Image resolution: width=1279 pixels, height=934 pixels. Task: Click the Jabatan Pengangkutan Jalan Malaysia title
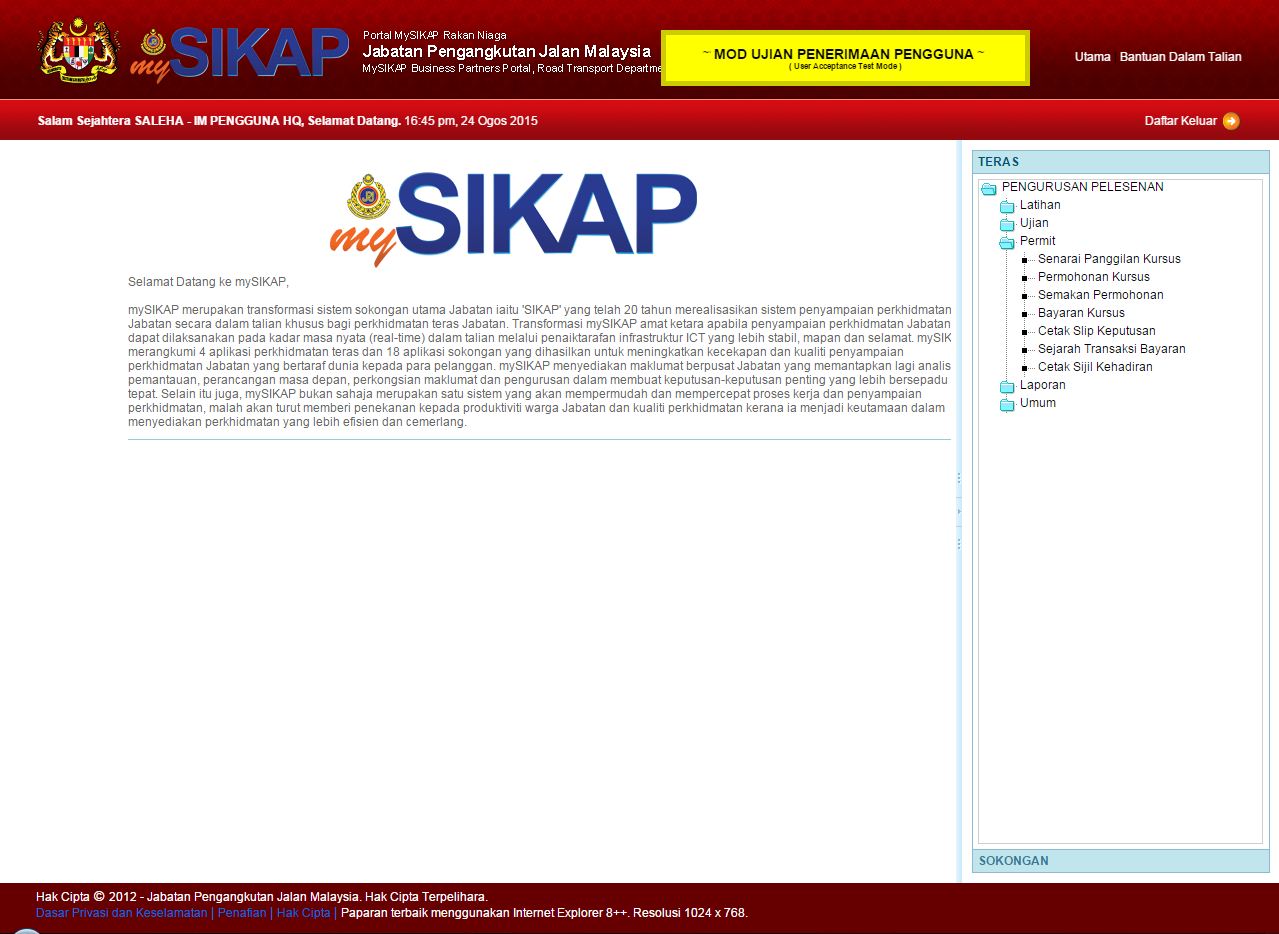(506, 51)
